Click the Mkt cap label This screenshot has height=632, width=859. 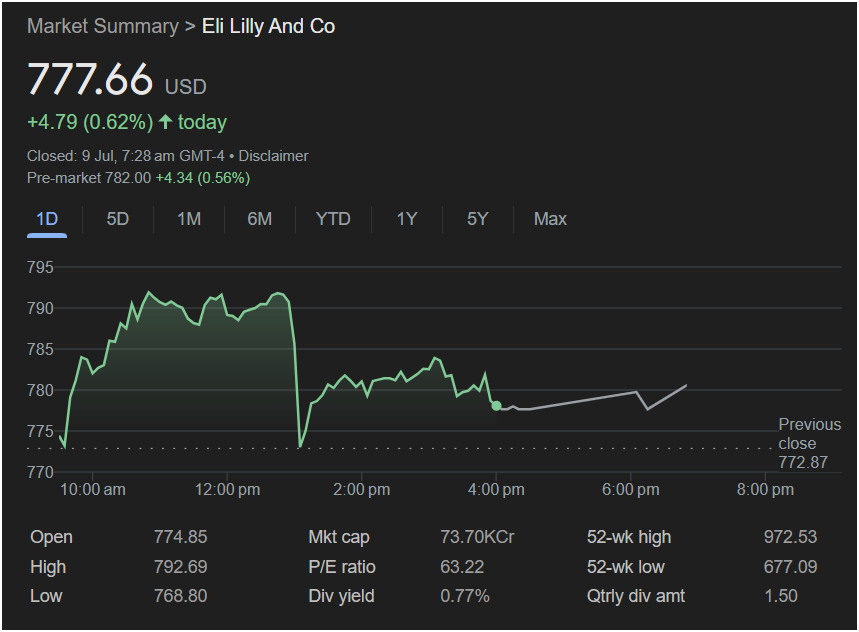click(x=339, y=537)
